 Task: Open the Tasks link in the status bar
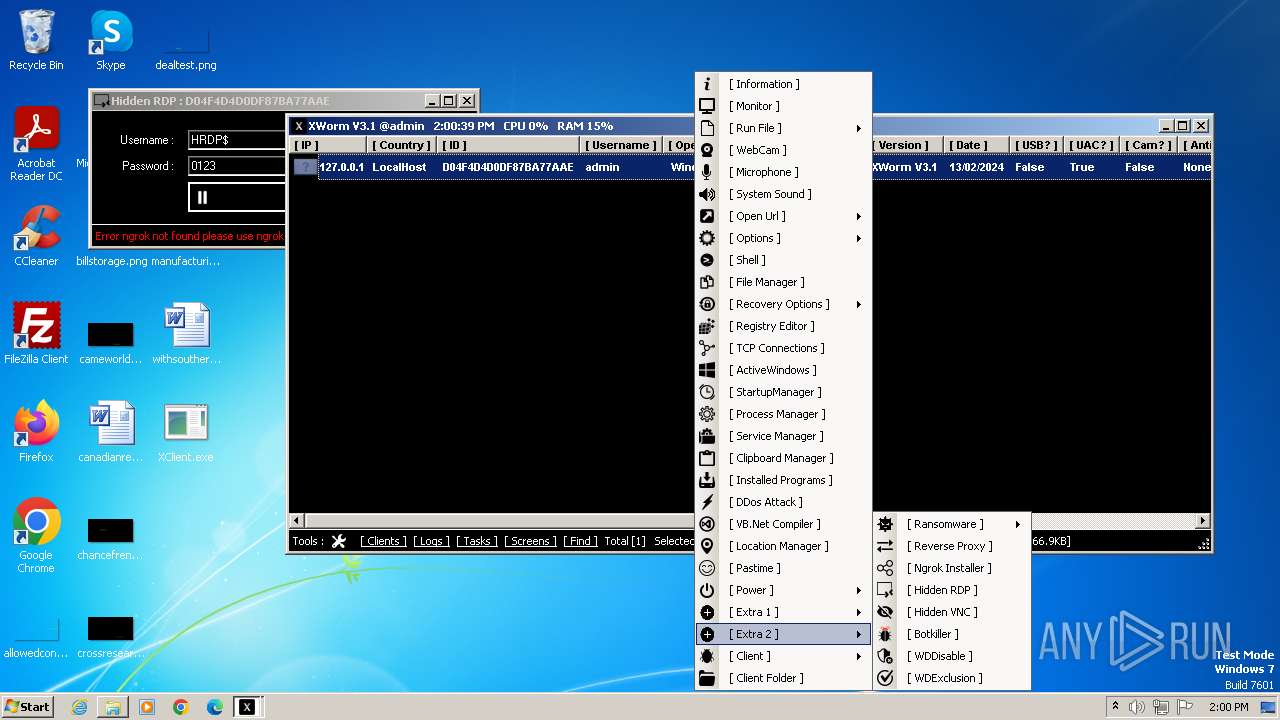tap(477, 541)
